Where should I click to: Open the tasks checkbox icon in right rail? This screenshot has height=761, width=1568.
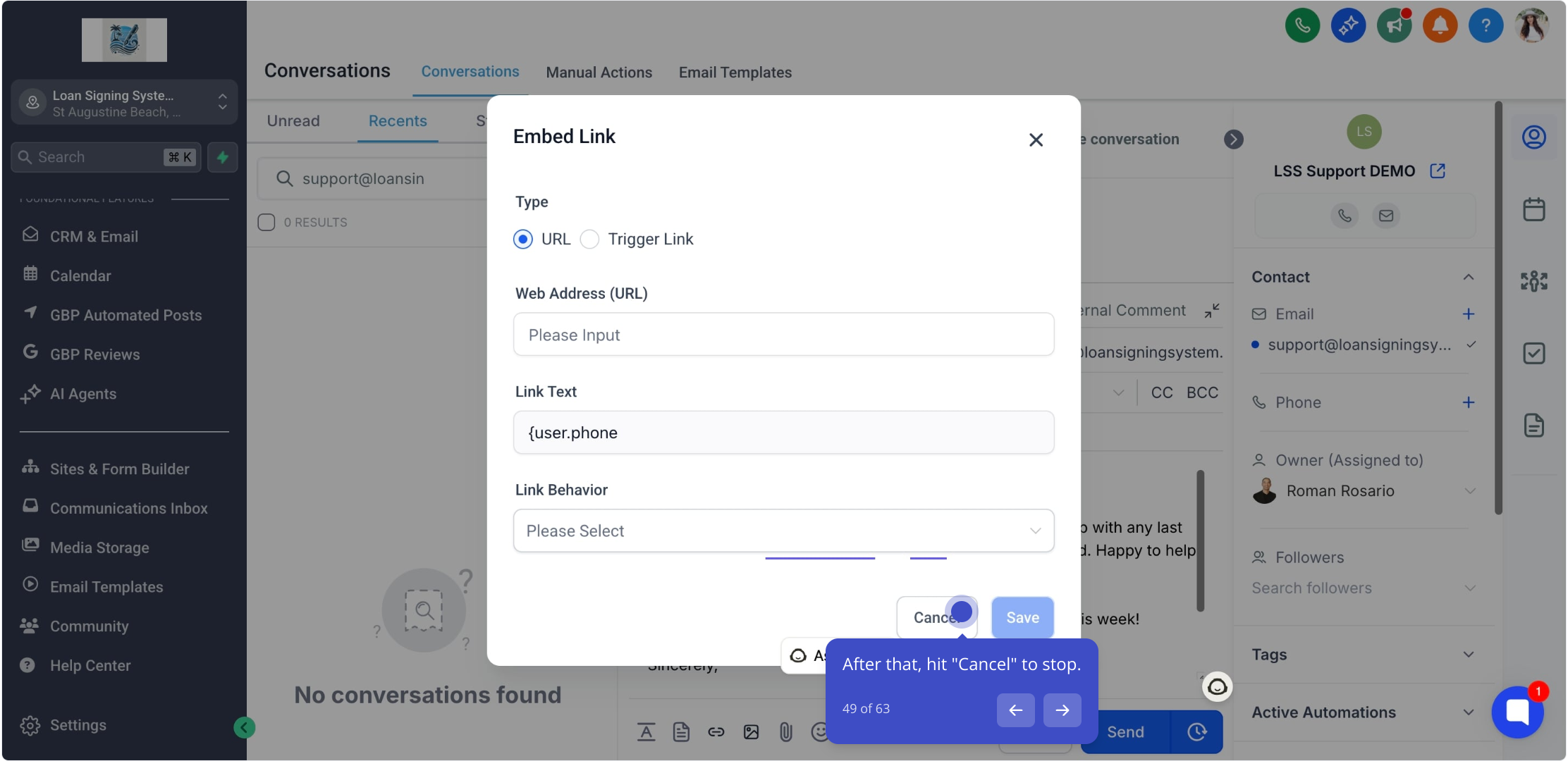pyautogui.click(x=1534, y=353)
